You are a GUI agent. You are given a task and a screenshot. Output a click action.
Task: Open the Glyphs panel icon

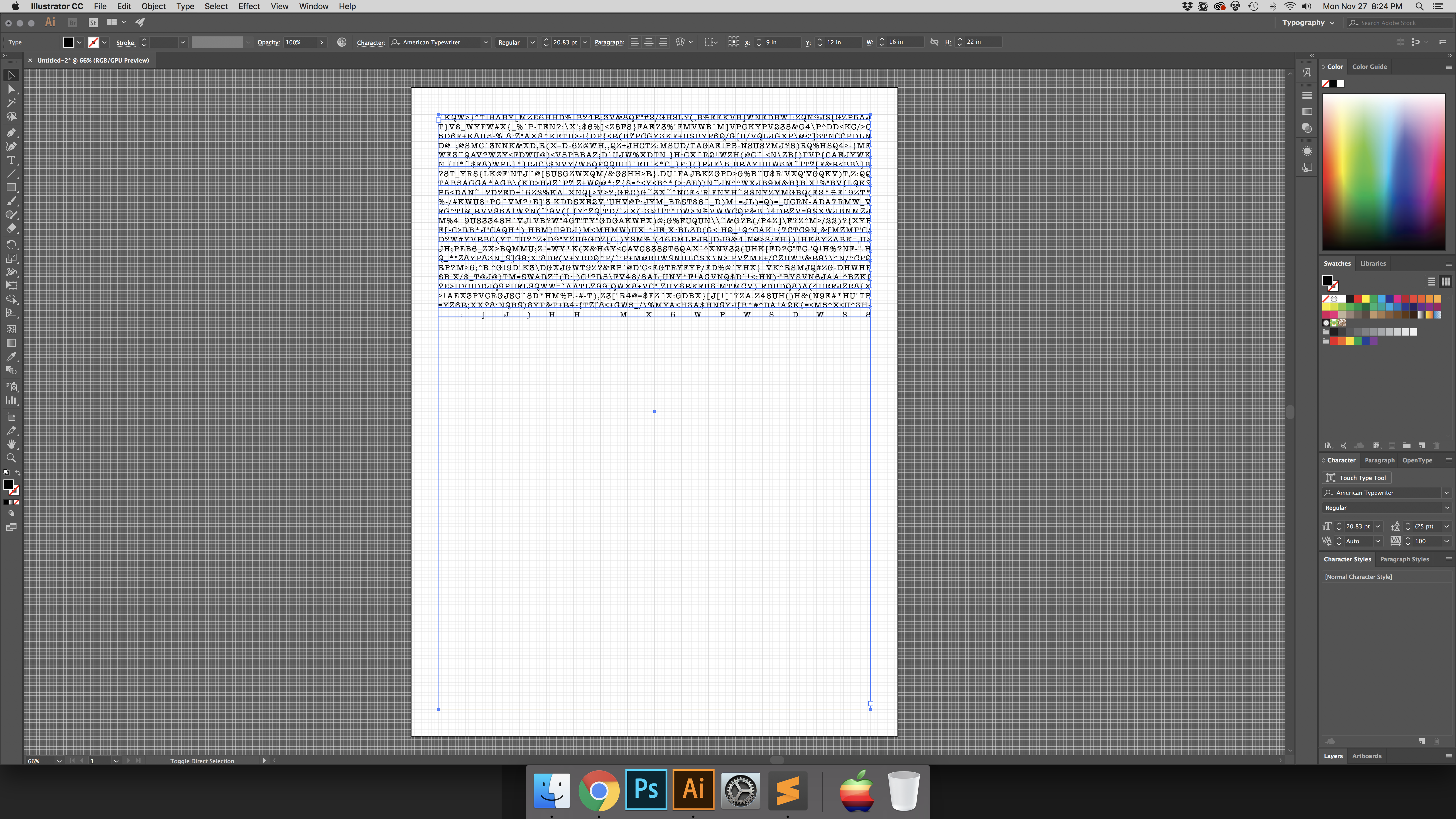click(x=1307, y=72)
